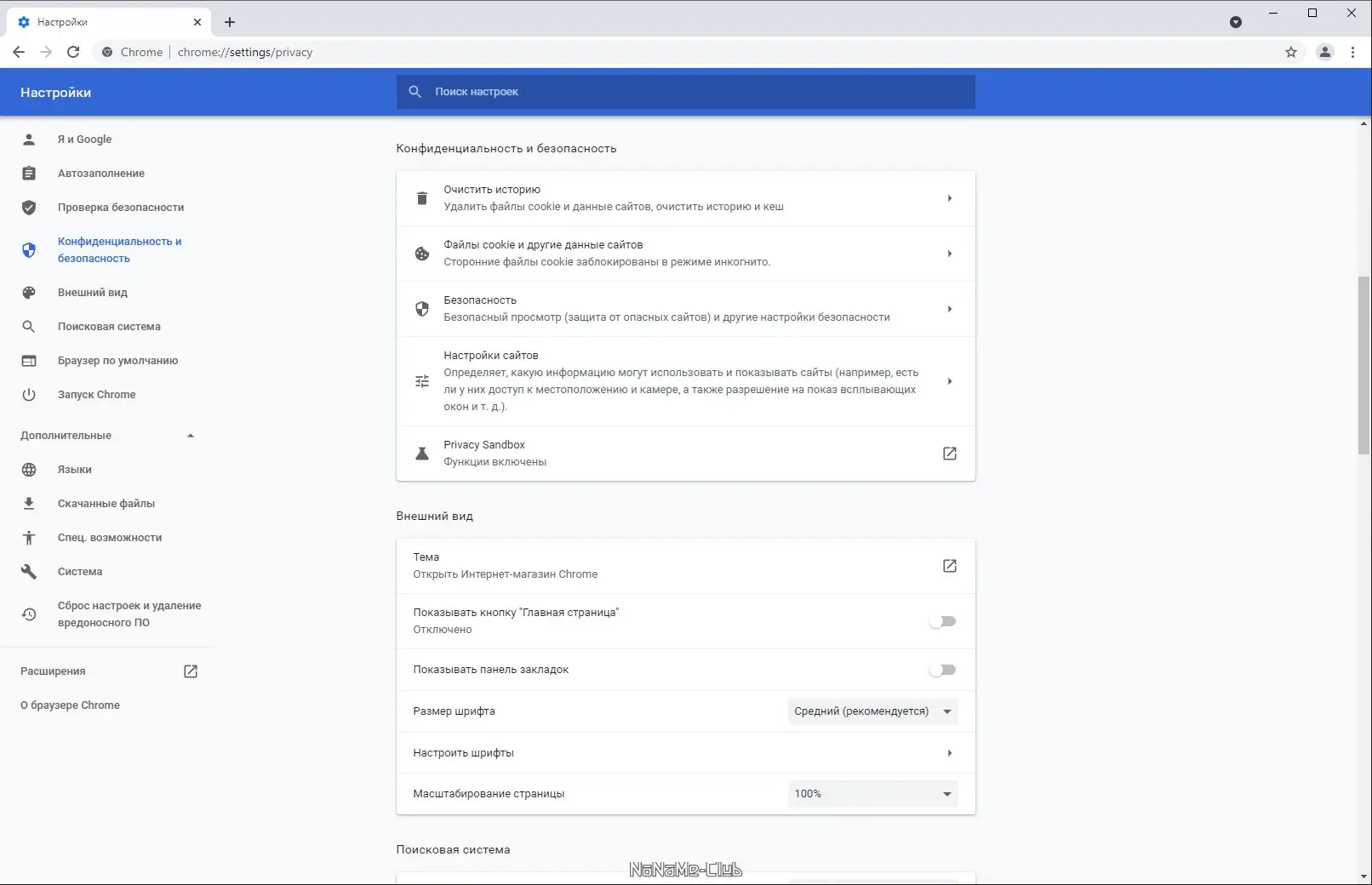
Task: Click the profile avatar icon
Action: [x=1324, y=52]
